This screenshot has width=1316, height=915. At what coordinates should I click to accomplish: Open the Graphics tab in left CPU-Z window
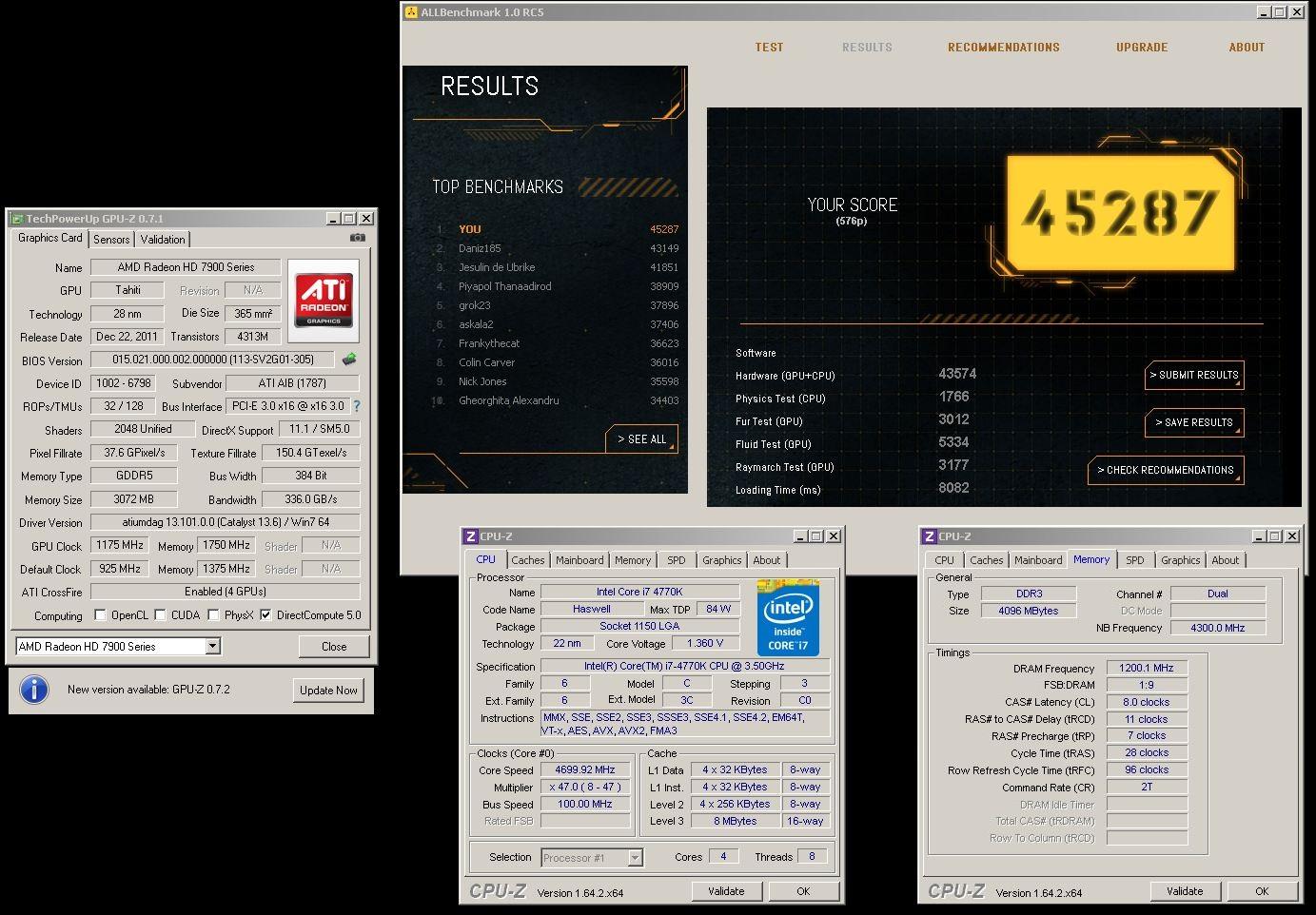(722, 561)
